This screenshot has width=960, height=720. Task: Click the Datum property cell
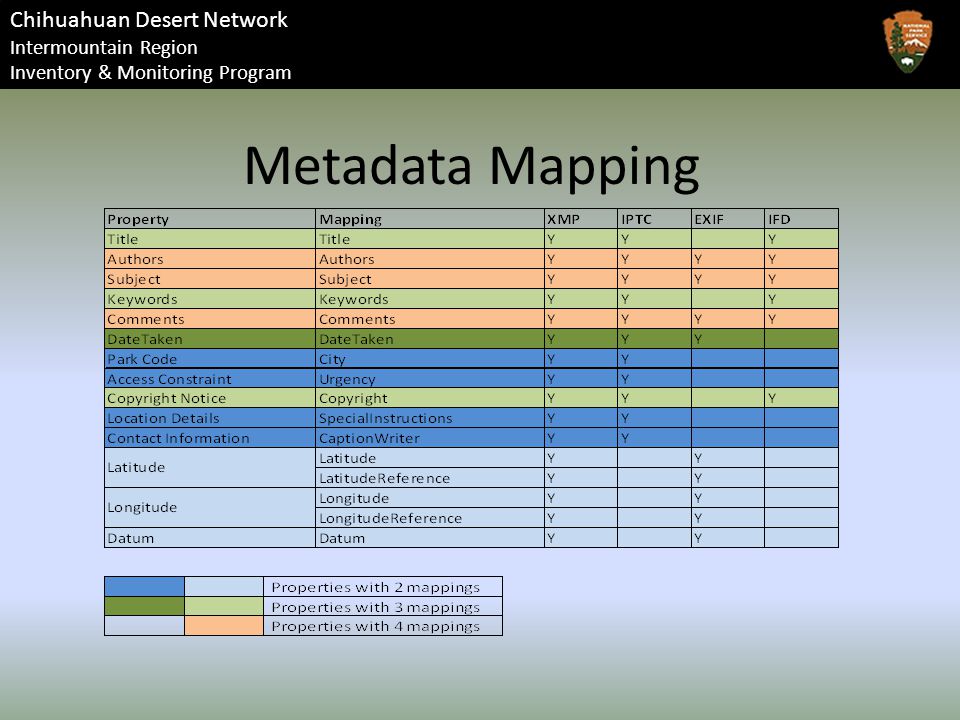(210, 538)
